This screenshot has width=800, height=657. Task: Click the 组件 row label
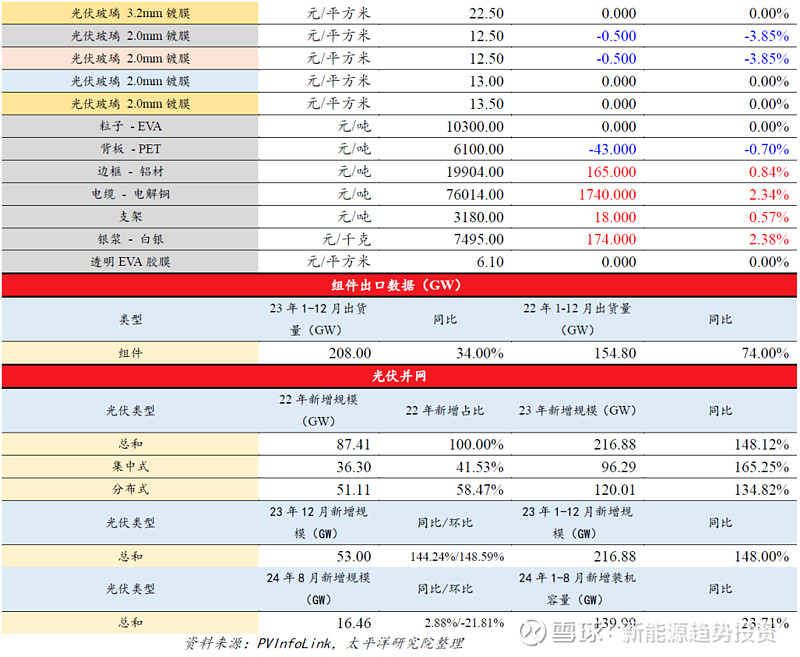(130, 353)
